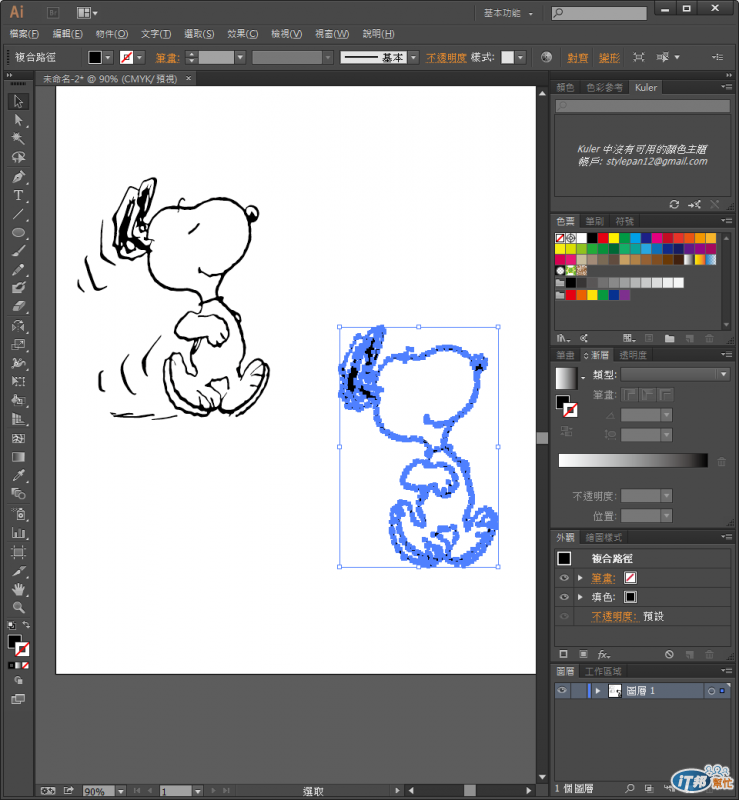Click the 不透明度 link in appearance panel
The height and width of the screenshot is (800, 739).
pyautogui.click(x=614, y=616)
